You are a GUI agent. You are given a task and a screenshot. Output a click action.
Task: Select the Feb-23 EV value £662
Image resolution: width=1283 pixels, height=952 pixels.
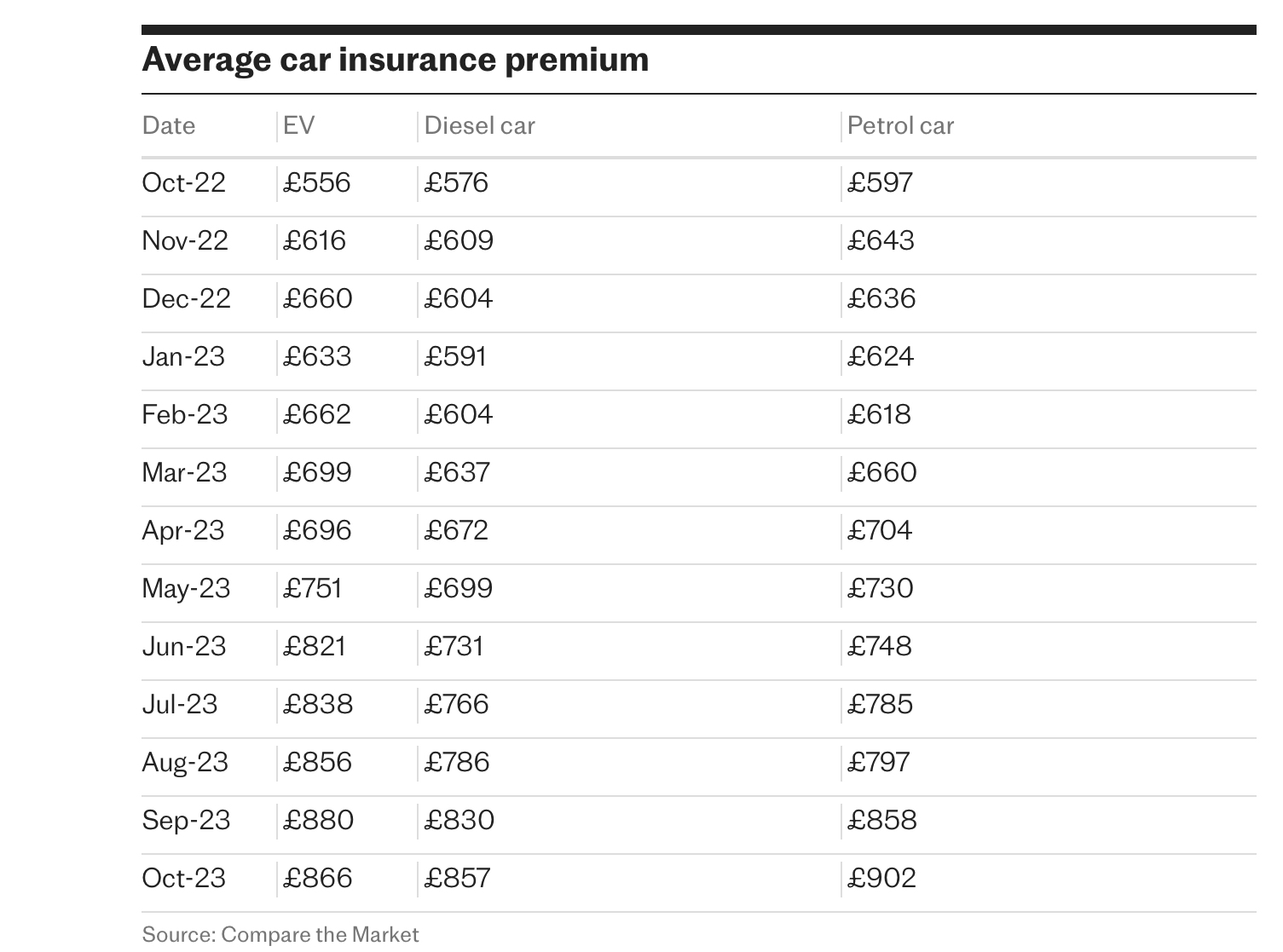pos(316,414)
